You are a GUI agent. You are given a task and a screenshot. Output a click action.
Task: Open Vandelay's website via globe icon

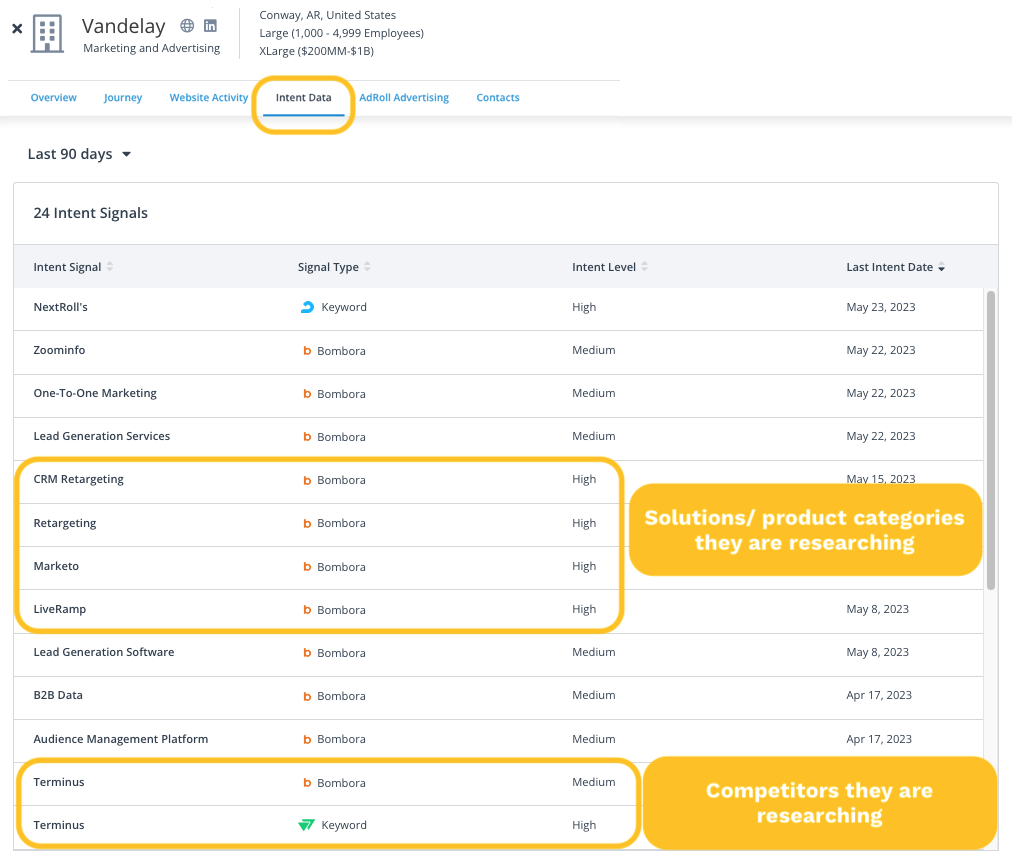tap(187, 26)
